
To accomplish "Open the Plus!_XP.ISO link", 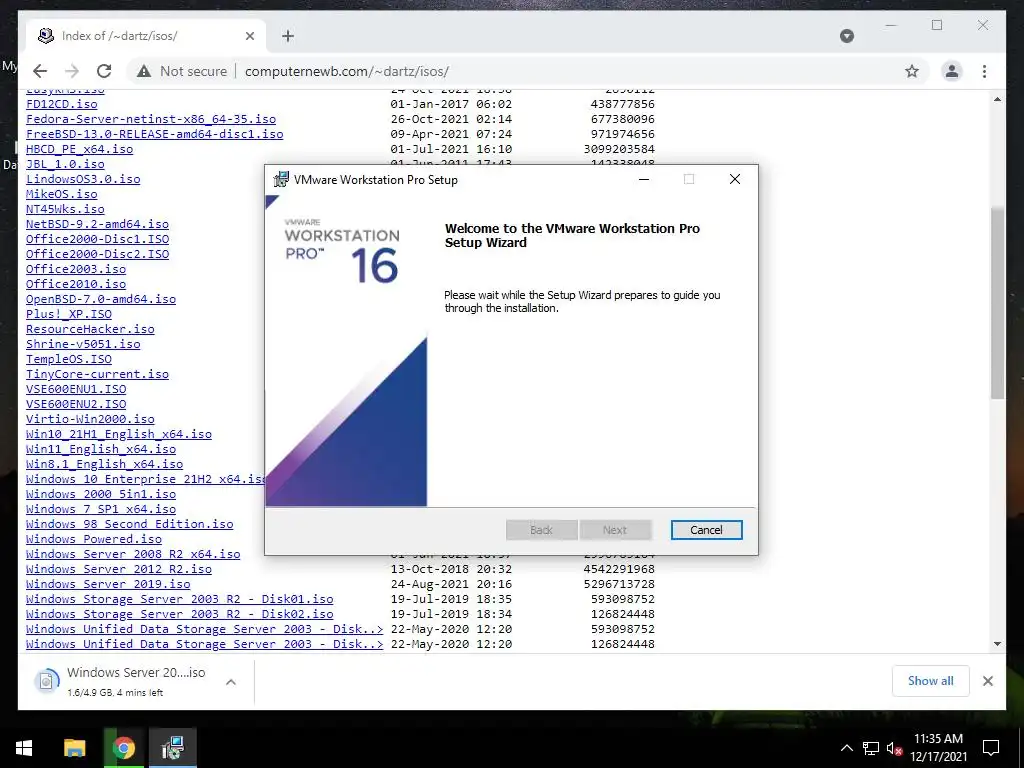I will [x=69, y=314].
